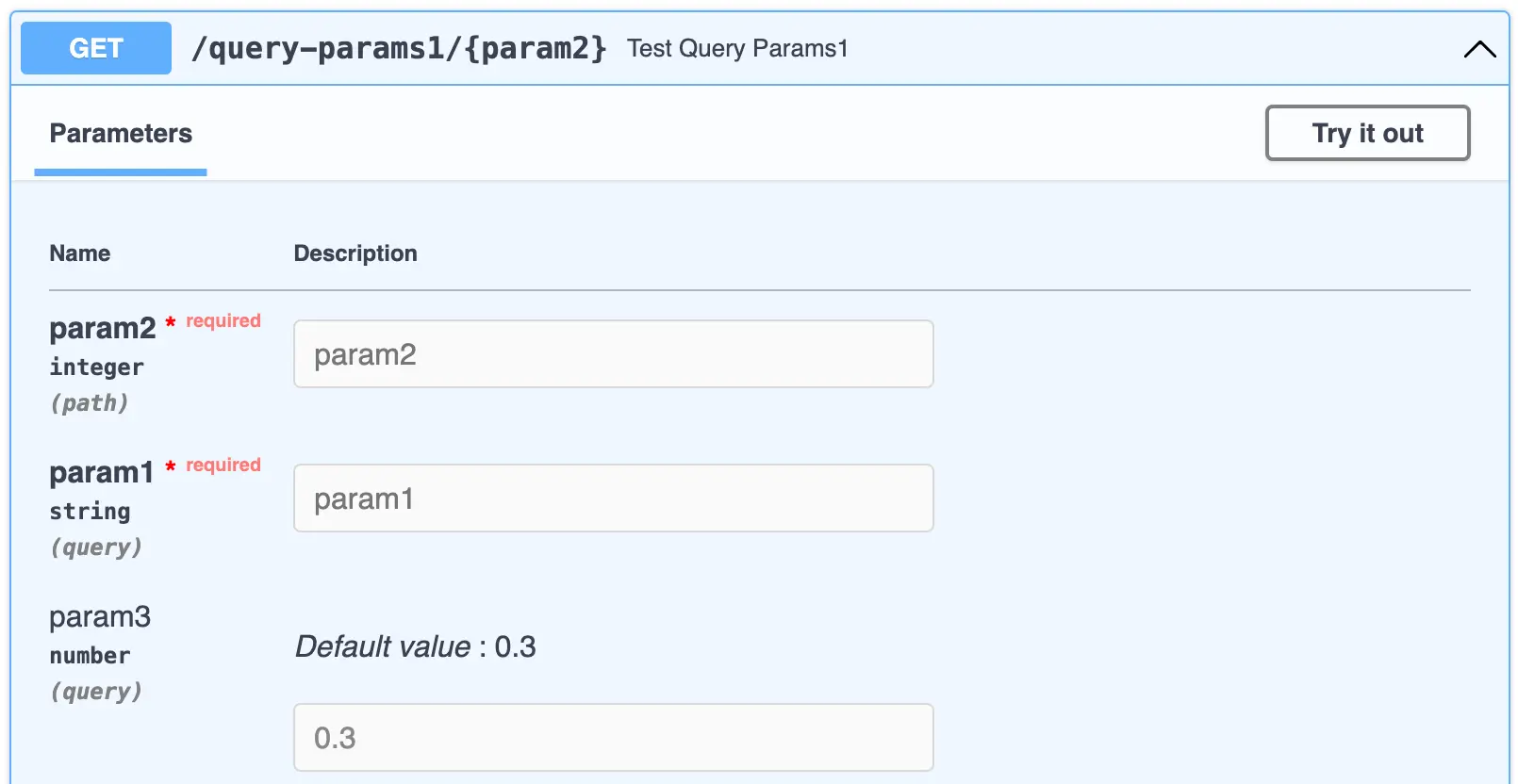The height and width of the screenshot is (784, 1518).
Task: Click the param2 name label
Action: (x=102, y=327)
